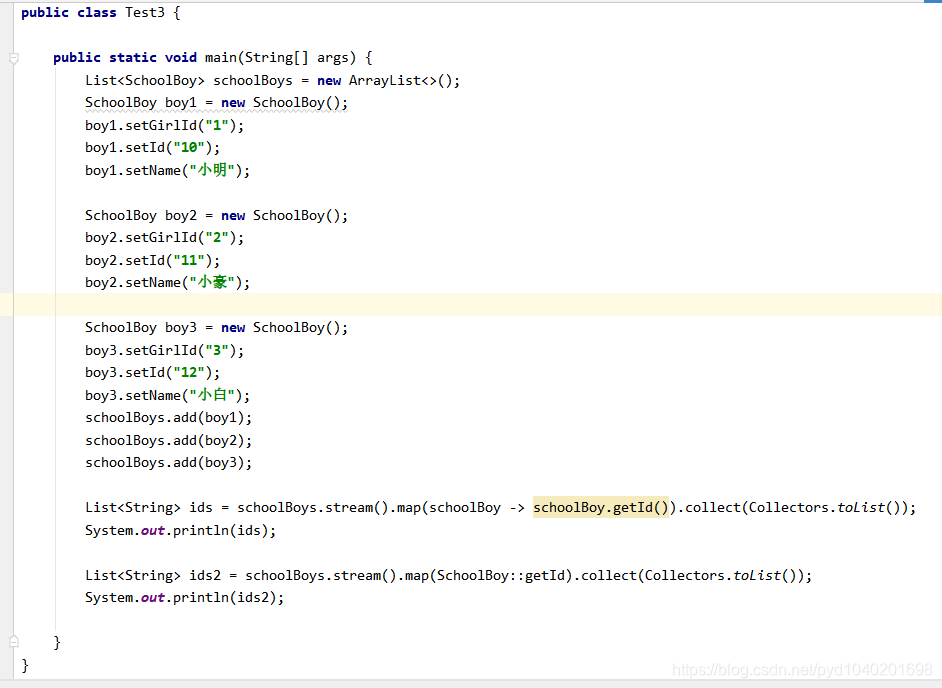Click 'schoolBoys.add(boy2);' line
This screenshot has height=688, width=942.
pyautogui.click(x=169, y=440)
